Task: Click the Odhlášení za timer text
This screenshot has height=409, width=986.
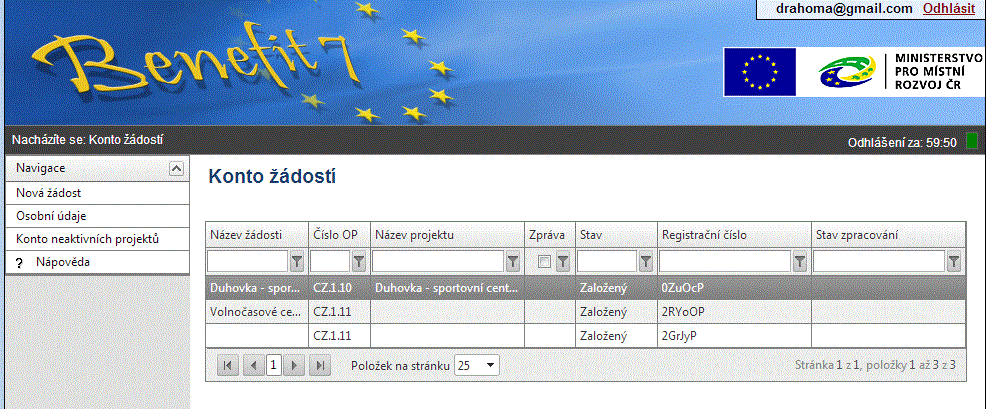Action: [x=902, y=143]
